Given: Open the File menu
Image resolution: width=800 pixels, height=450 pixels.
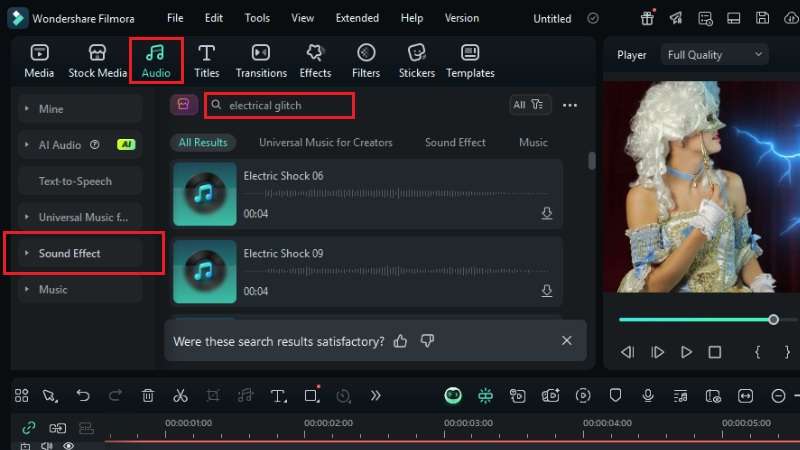Looking at the screenshot, I should point(175,18).
